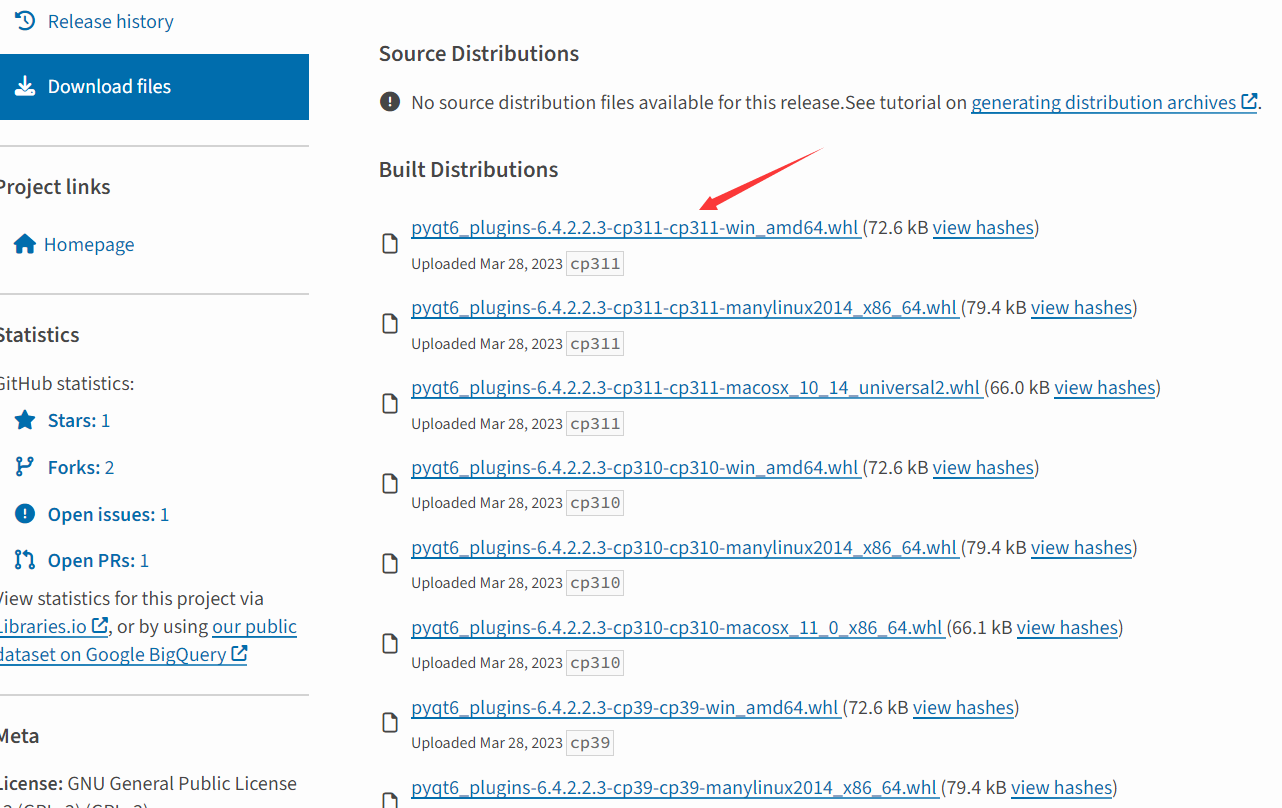Viewport: 1282px width, 808px height.
Task: Switch to the Release history tab
Action: tap(110, 21)
